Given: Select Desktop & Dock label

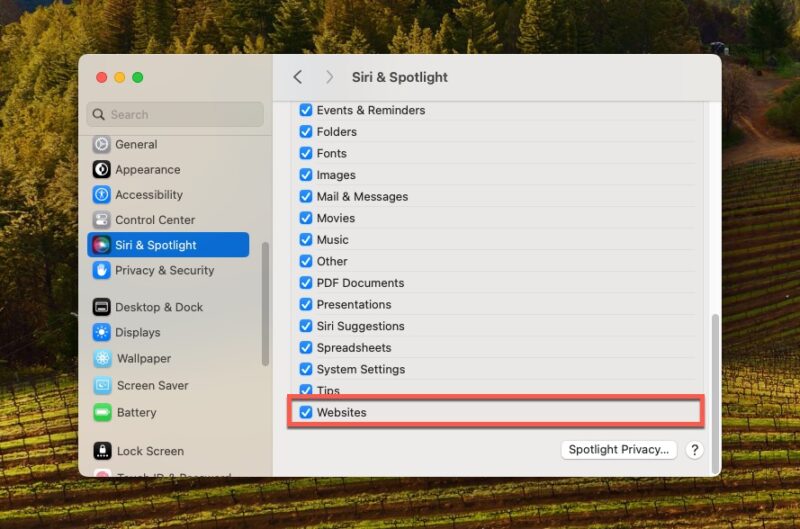Looking at the screenshot, I should tap(159, 307).
